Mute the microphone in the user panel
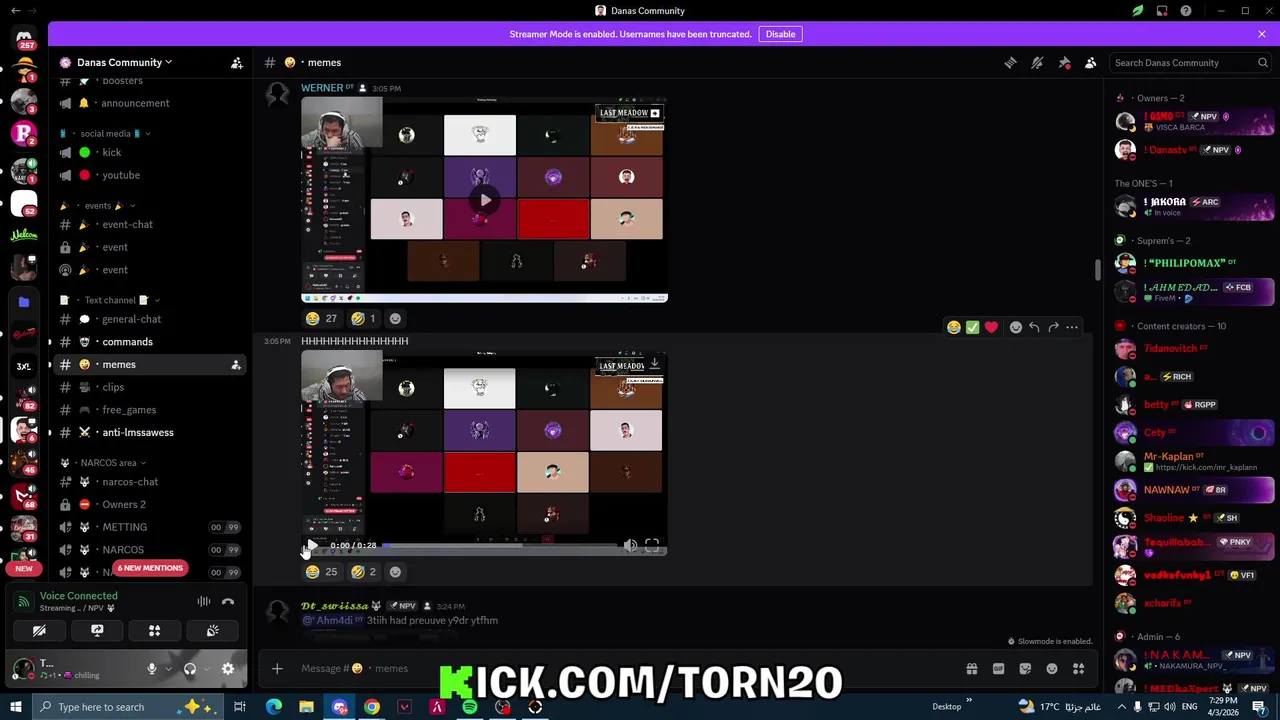The image size is (1280, 720). pyautogui.click(x=152, y=669)
